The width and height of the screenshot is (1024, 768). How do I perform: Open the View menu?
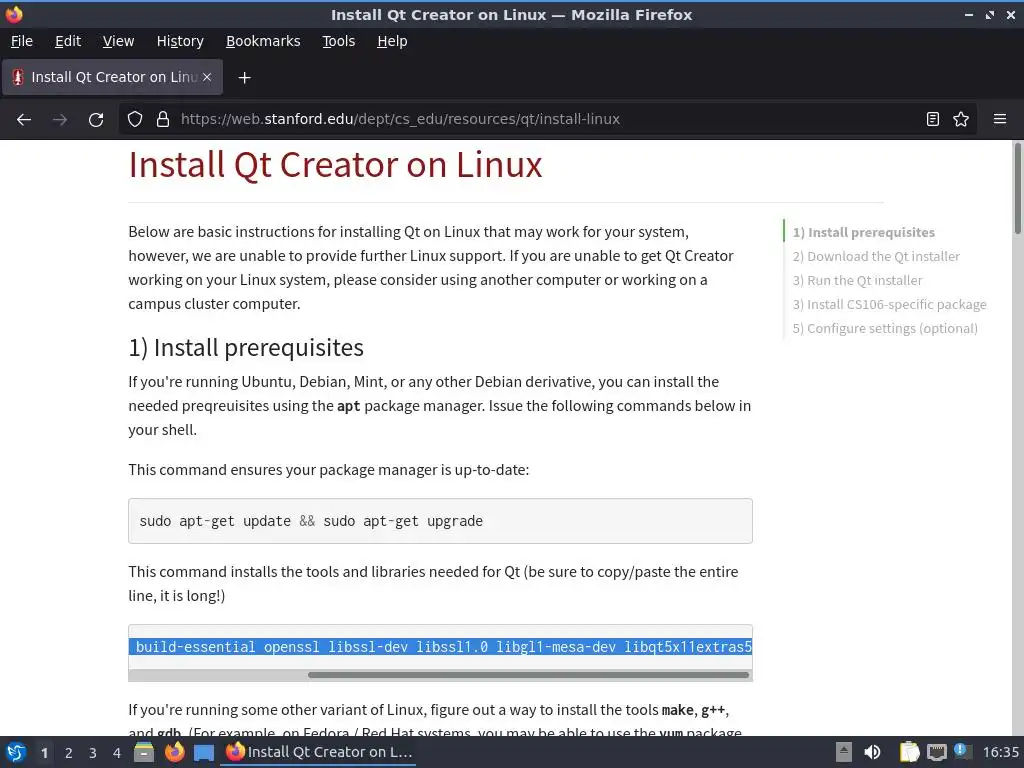click(x=118, y=41)
